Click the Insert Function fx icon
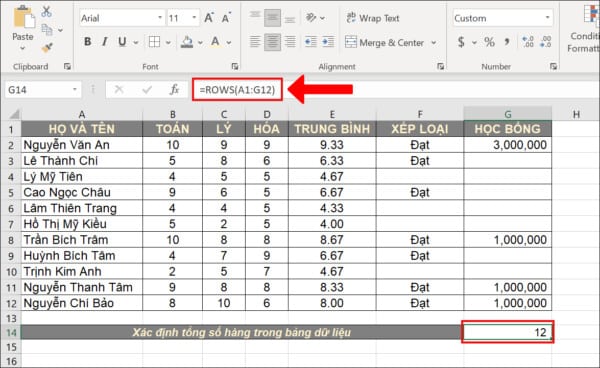 pyautogui.click(x=174, y=90)
